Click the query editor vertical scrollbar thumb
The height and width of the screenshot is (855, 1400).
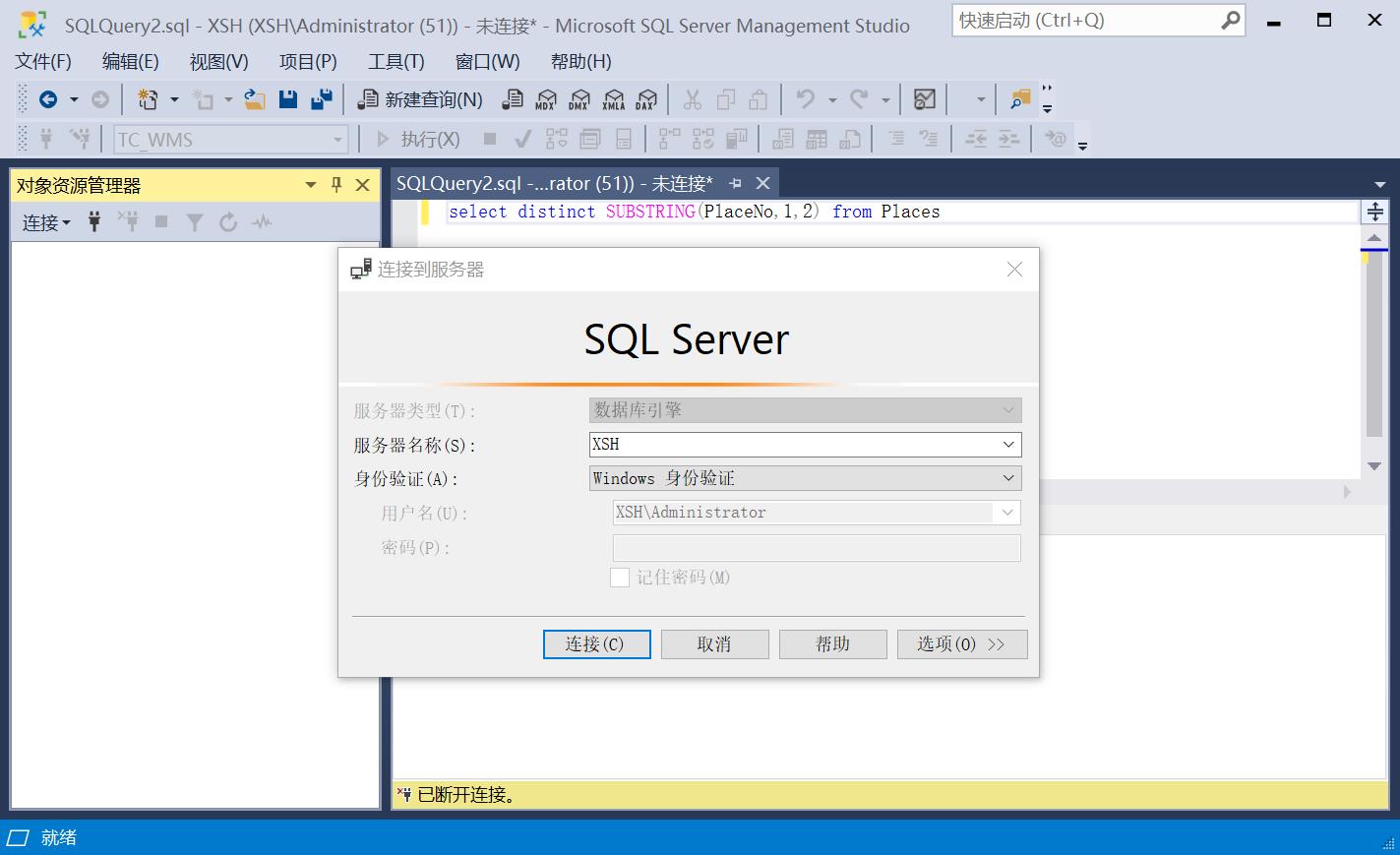pos(1374,342)
